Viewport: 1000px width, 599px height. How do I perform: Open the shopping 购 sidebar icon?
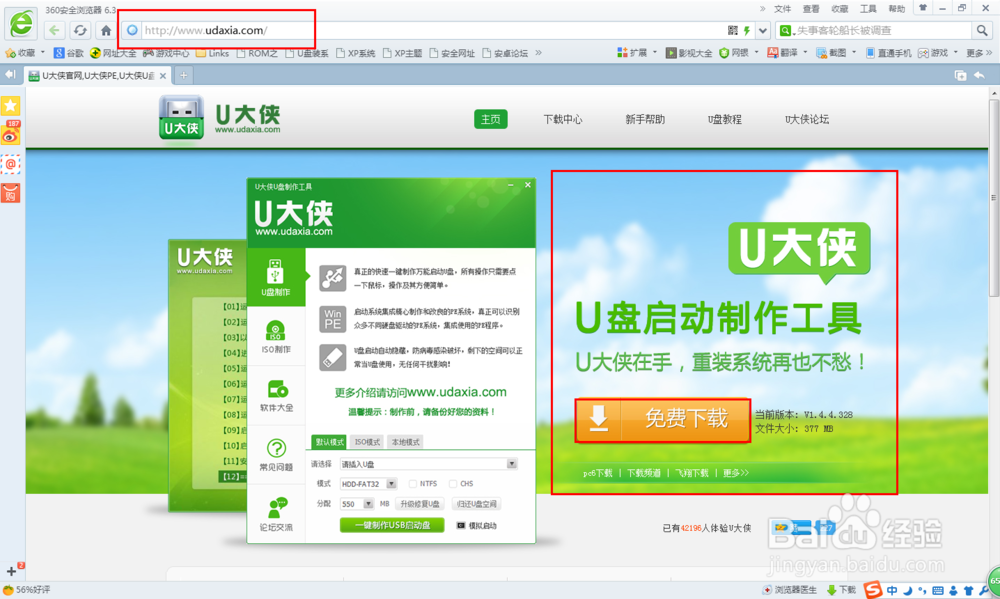point(11,193)
